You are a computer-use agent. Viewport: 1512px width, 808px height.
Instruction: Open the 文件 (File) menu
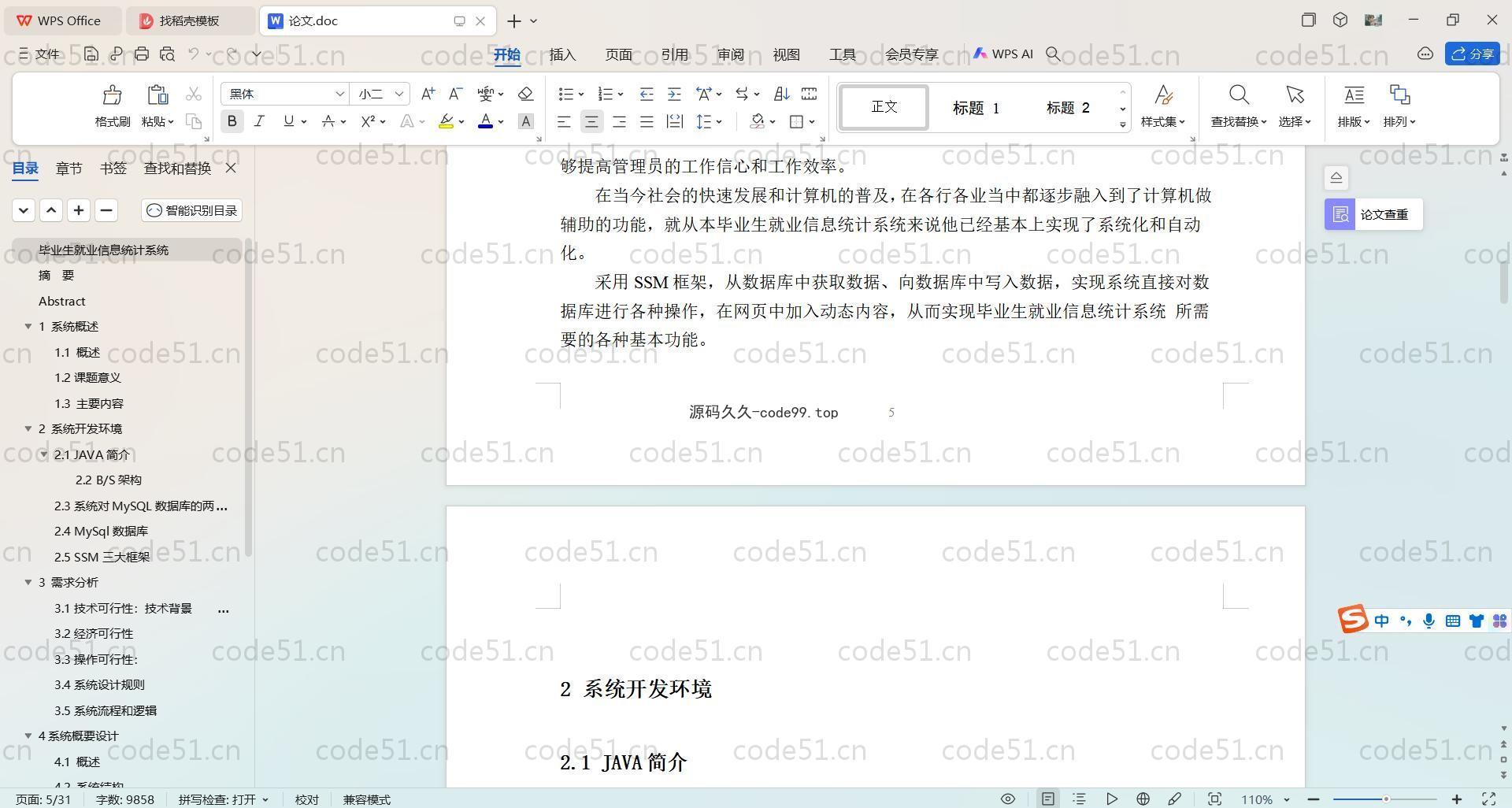39,54
